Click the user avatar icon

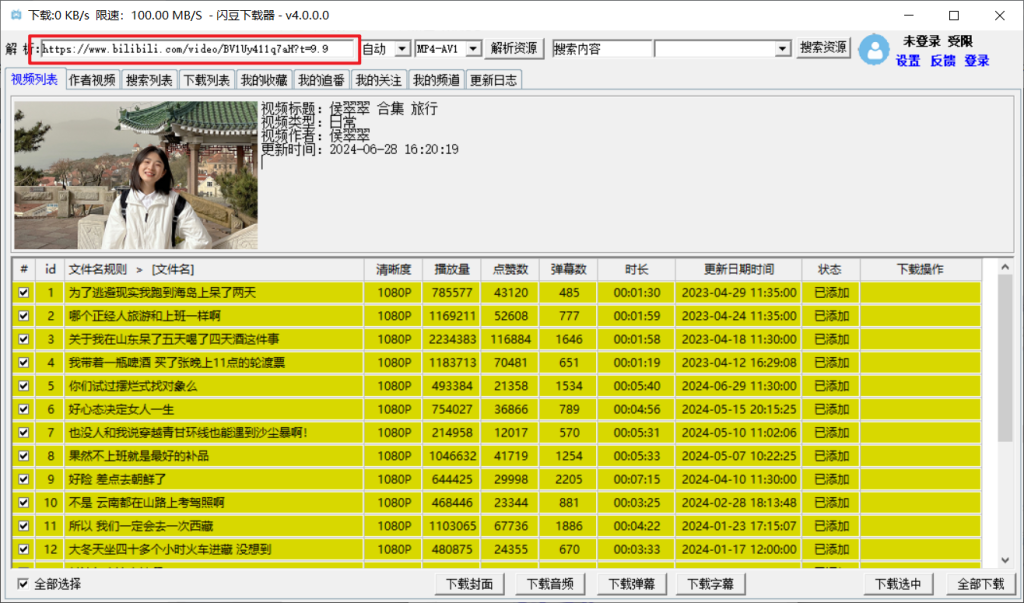874,50
